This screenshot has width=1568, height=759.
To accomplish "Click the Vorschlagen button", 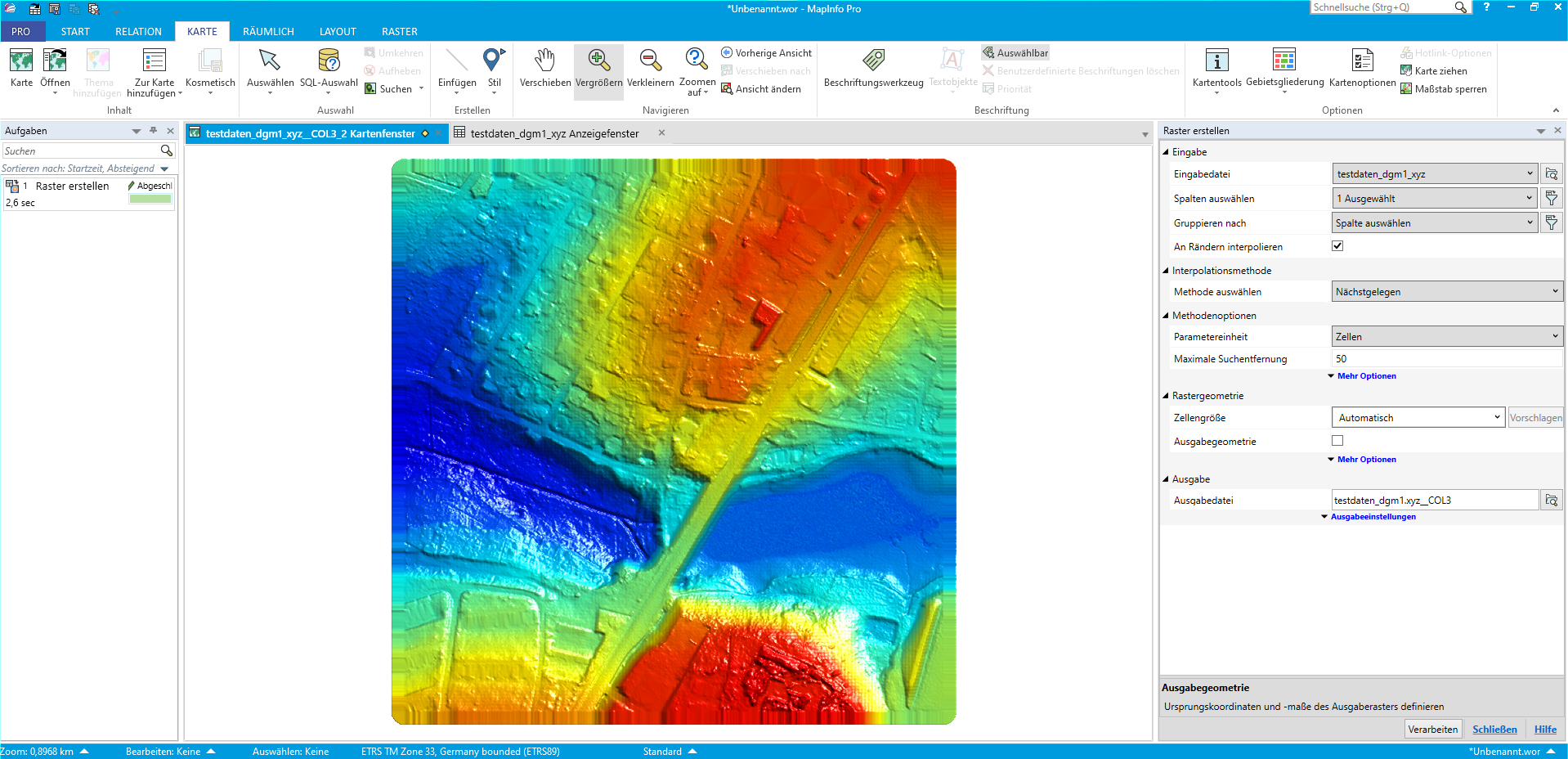I will point(1535,417).
